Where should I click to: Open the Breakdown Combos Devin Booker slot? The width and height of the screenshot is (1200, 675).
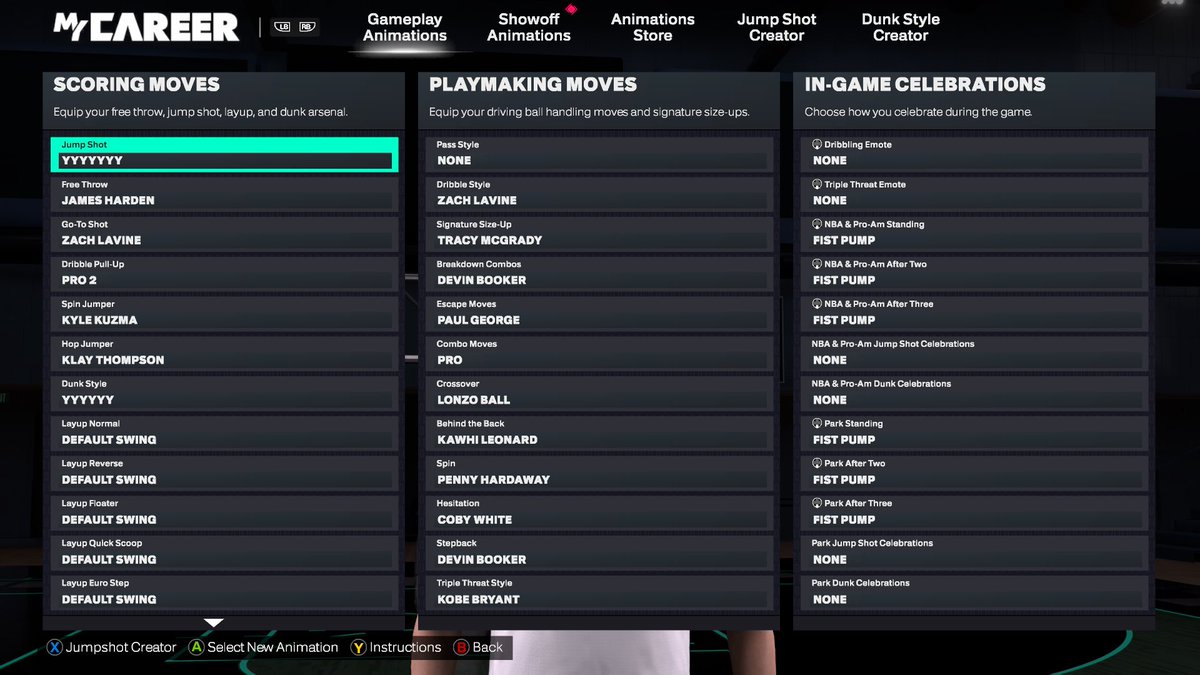tap(599, 274)
